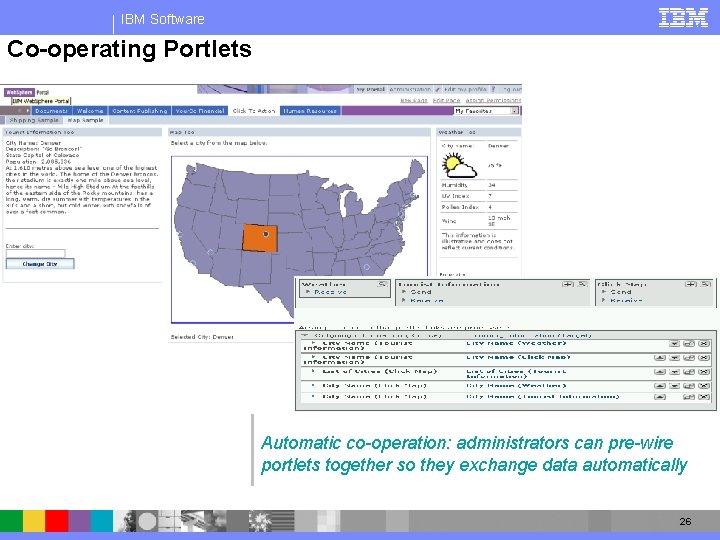Expand Receive under Click Map wiring box
Image resolution: width=720 pixels, height=540 pixels.
604,300
